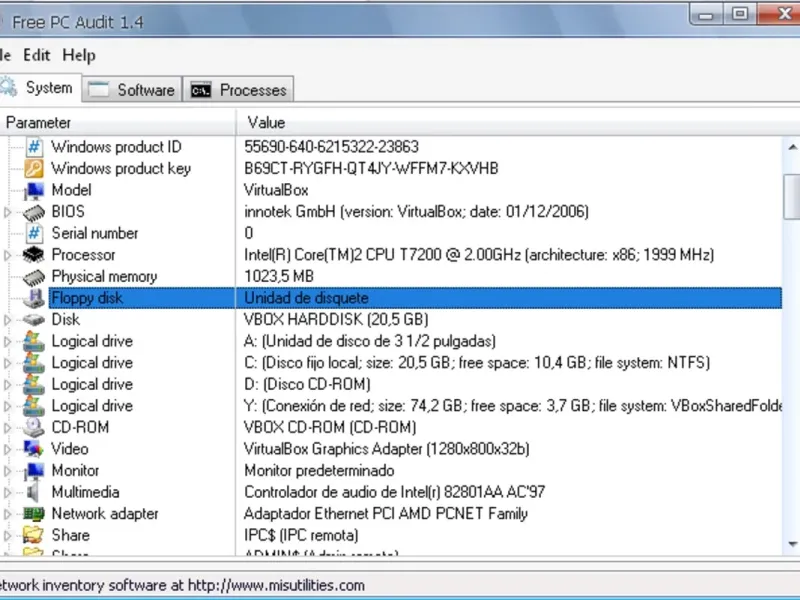Open the Help menu
800x600 pixels.
pos(79,55)
